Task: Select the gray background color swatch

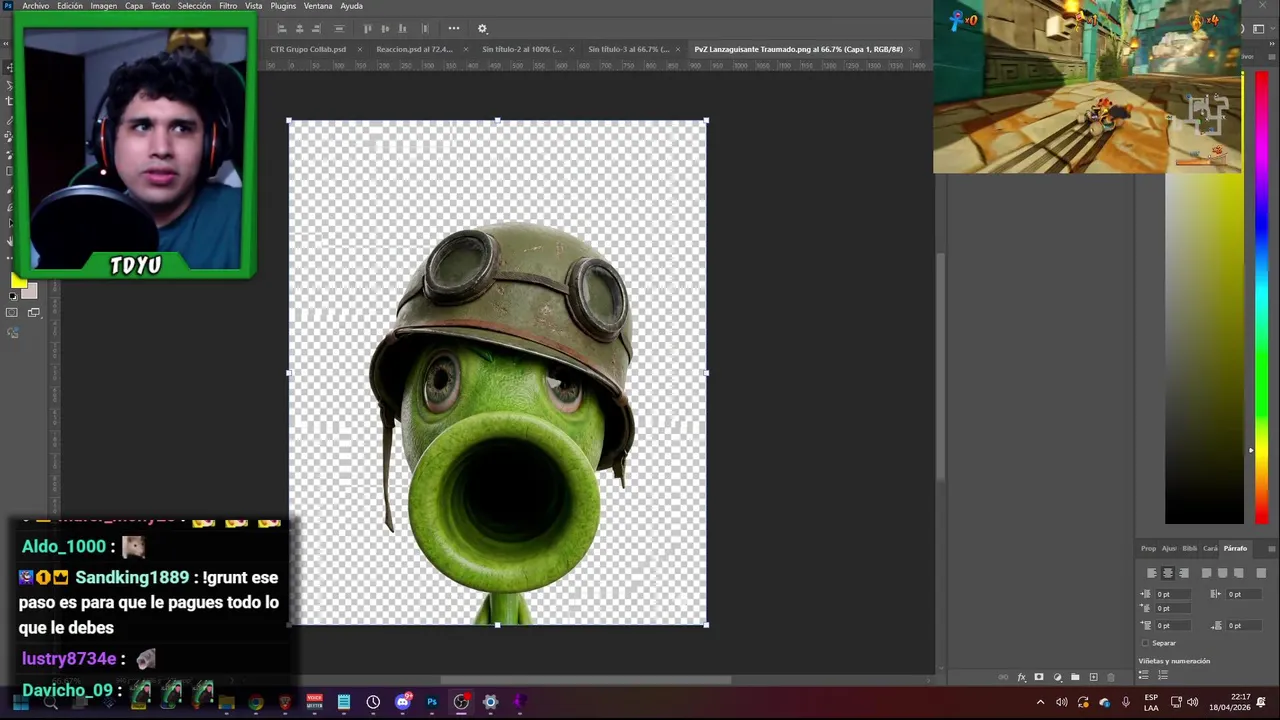Action: pyautogui.click(x=31, y=292)
